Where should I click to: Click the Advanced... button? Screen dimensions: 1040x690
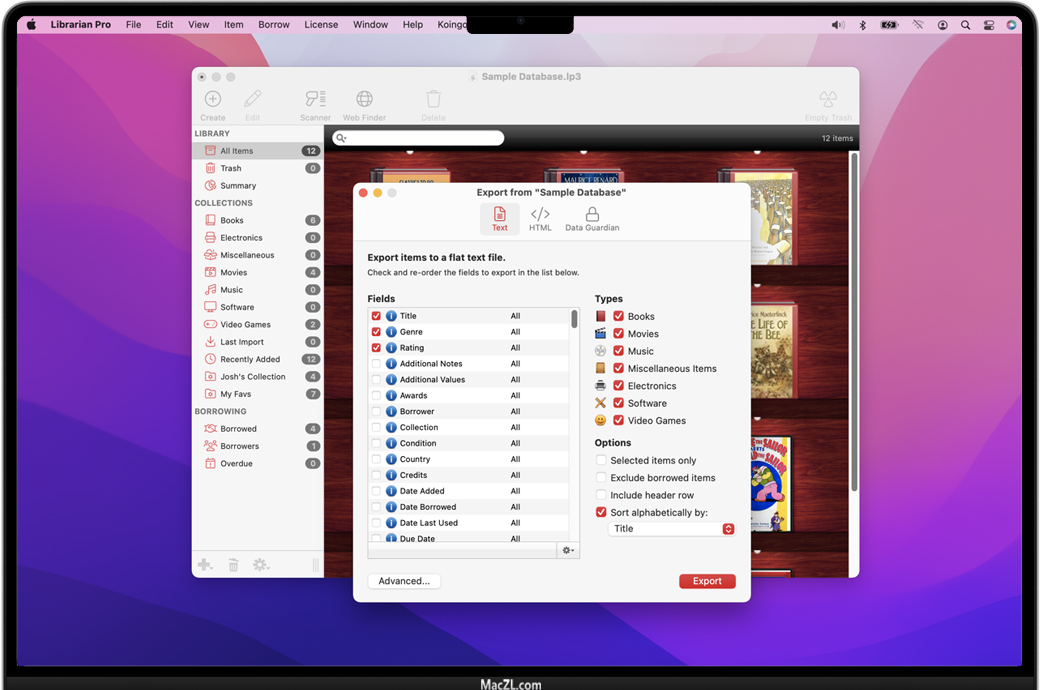point(404,581)
